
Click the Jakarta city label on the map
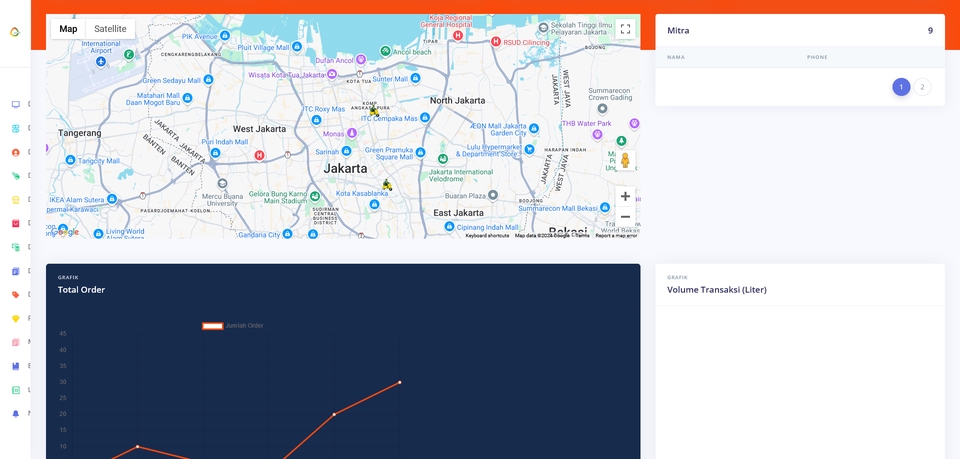pyautogui.click(x=345, y=168)
